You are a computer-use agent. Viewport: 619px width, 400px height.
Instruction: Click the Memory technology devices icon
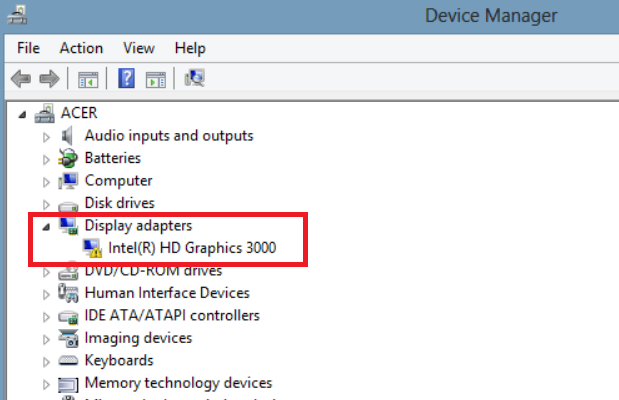pyautogui.click(x=68, y=385)
